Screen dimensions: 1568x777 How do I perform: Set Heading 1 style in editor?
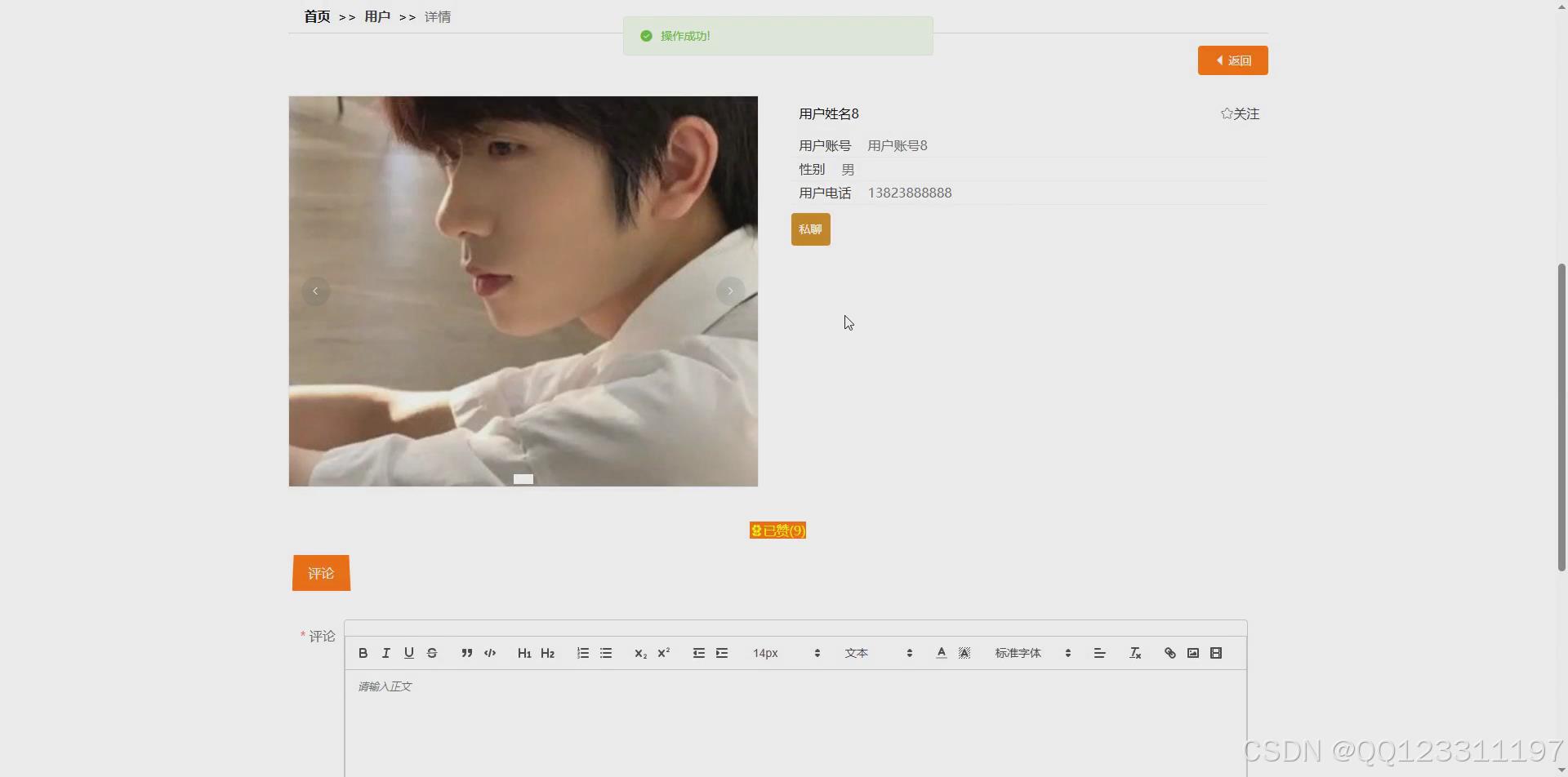tap(524, 653)
